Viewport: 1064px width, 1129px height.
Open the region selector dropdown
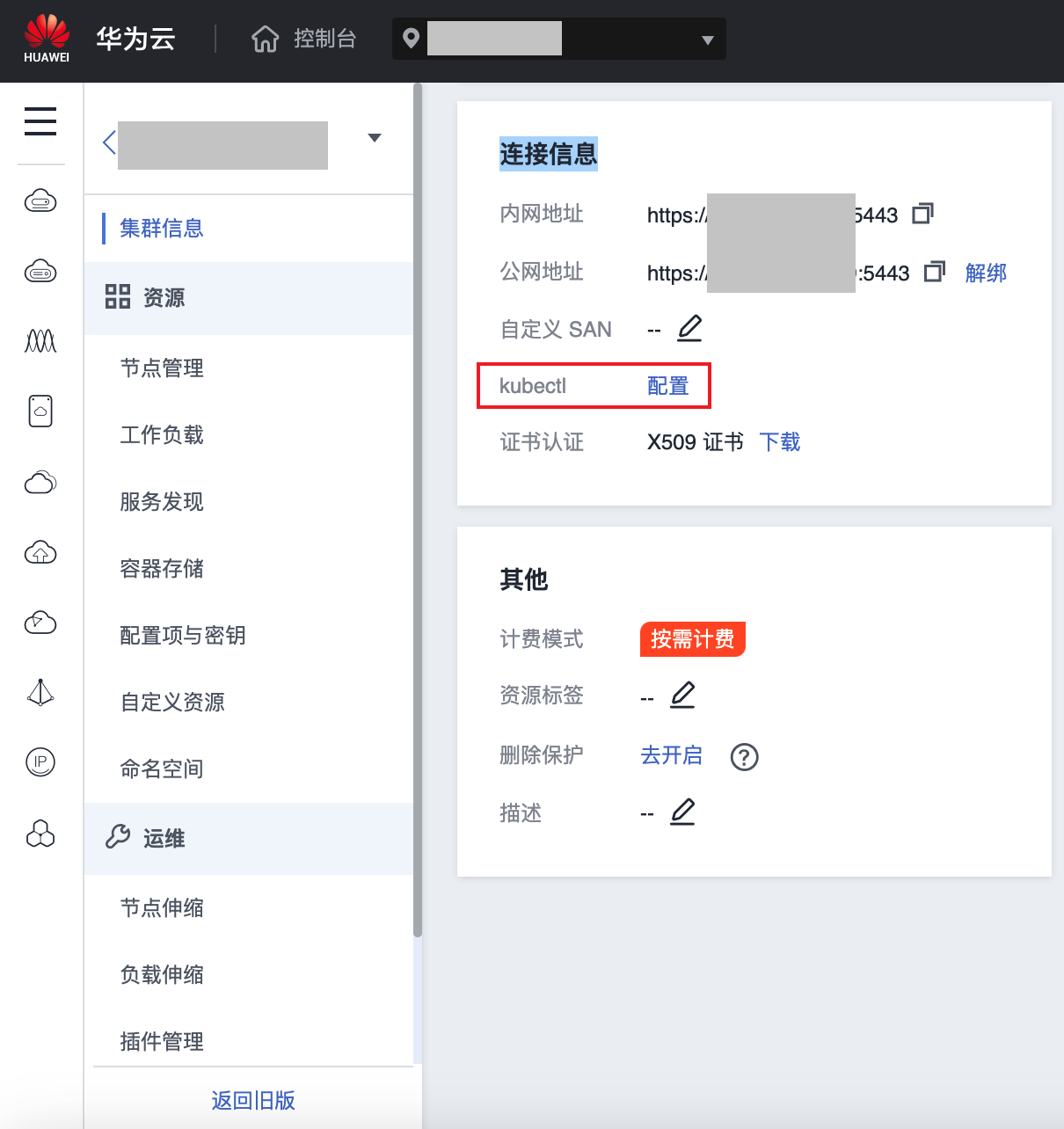[x=707, y=40]
